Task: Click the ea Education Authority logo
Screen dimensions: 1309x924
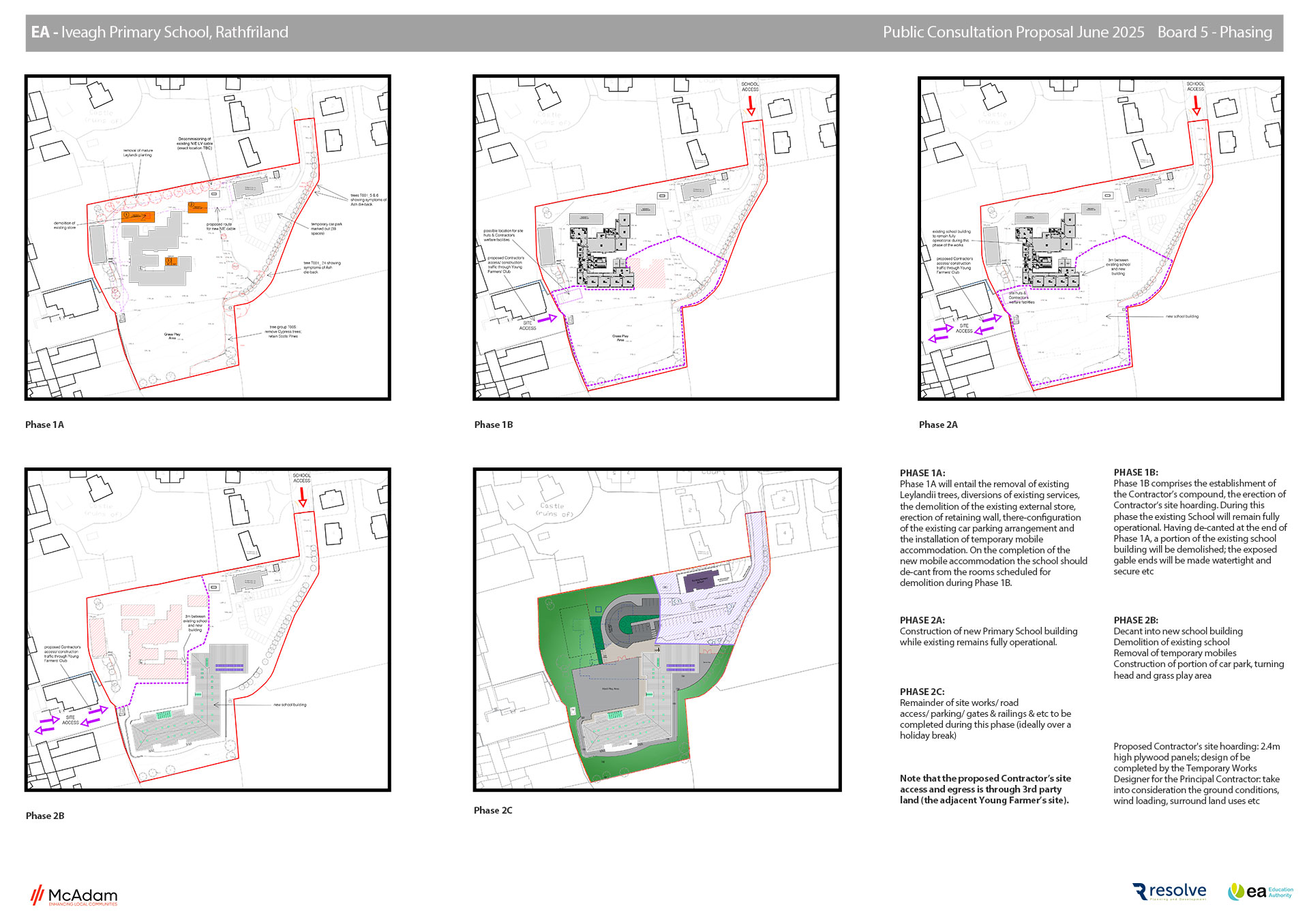Action: coord(1260,892)
